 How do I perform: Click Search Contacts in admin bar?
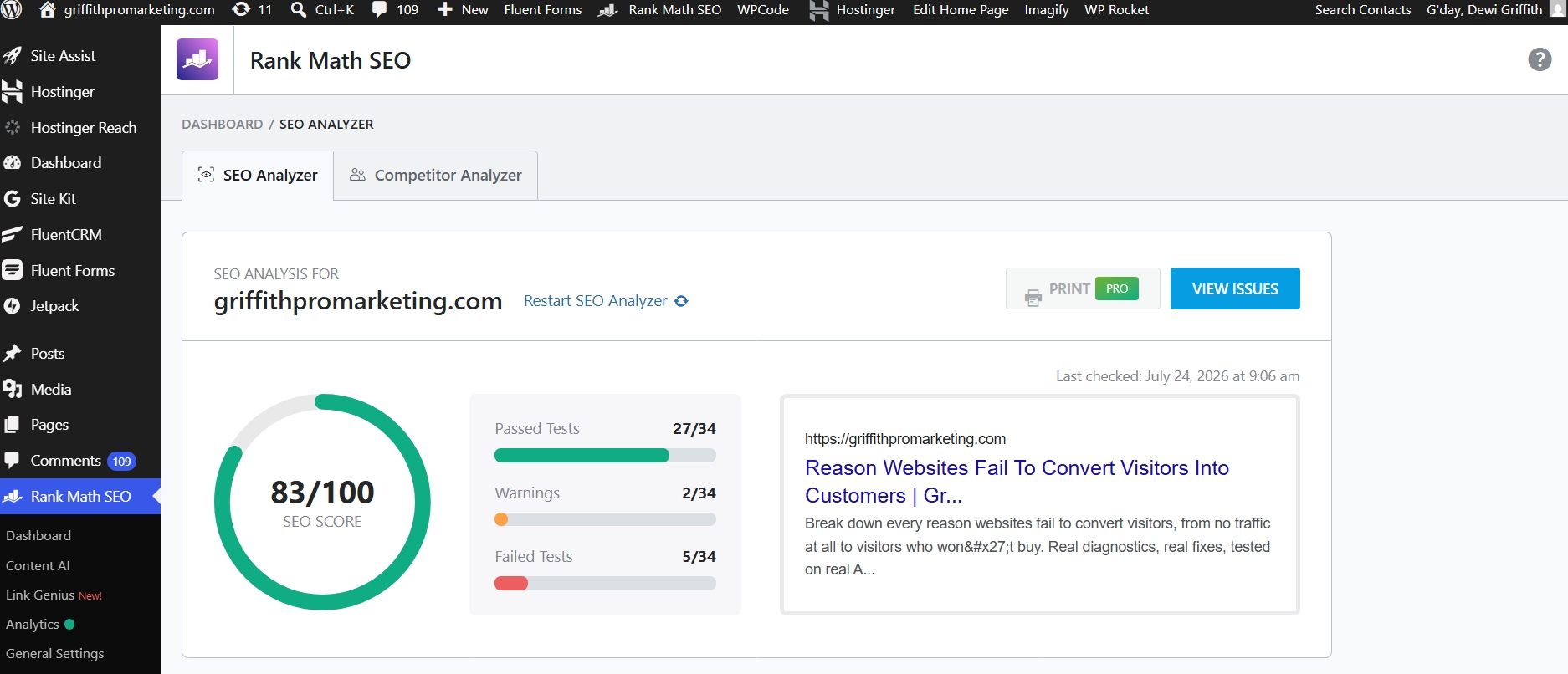click(x=1363, y=10)
